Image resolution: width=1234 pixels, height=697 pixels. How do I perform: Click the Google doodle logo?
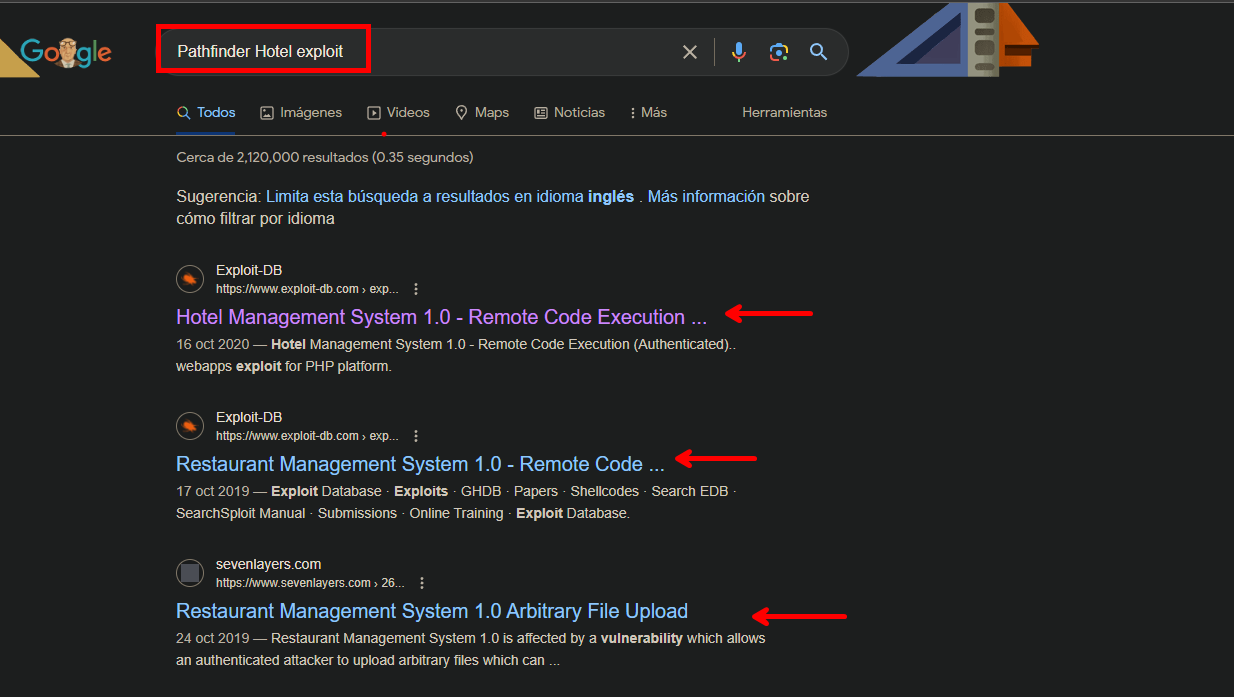coord(66,53)
